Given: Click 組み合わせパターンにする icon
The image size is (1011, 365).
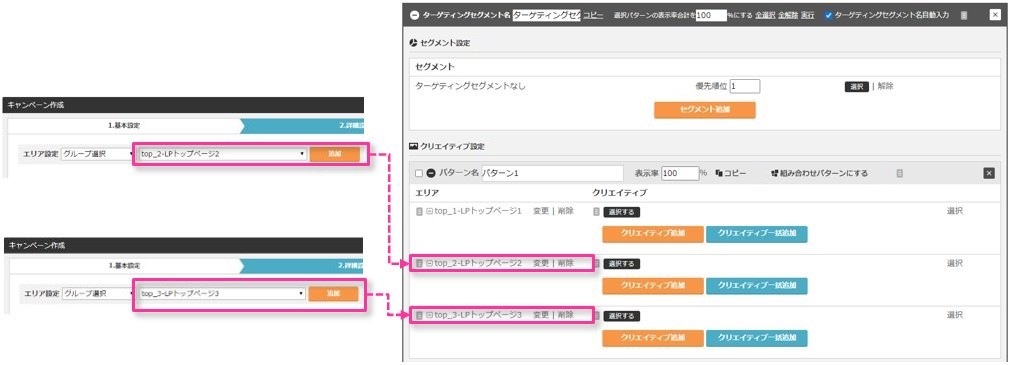Looking at the screenshot, I should coord(775,173).
